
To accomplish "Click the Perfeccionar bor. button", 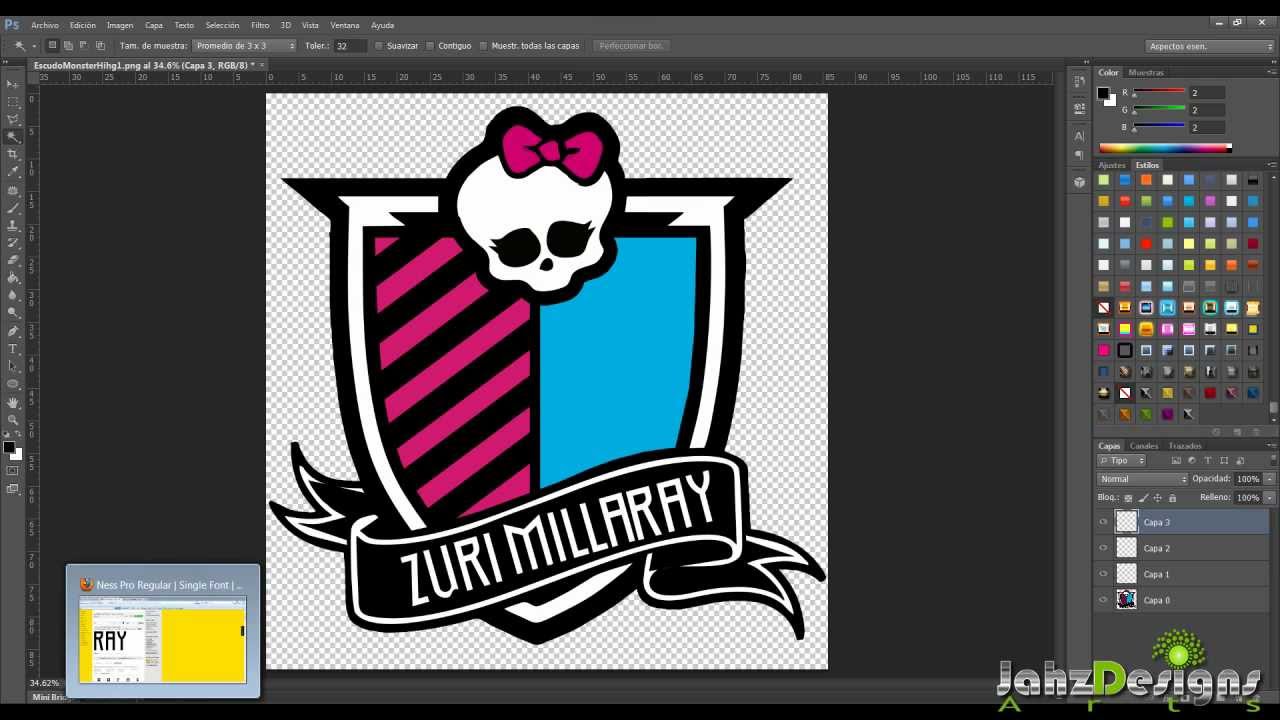I will coord(631,46).
